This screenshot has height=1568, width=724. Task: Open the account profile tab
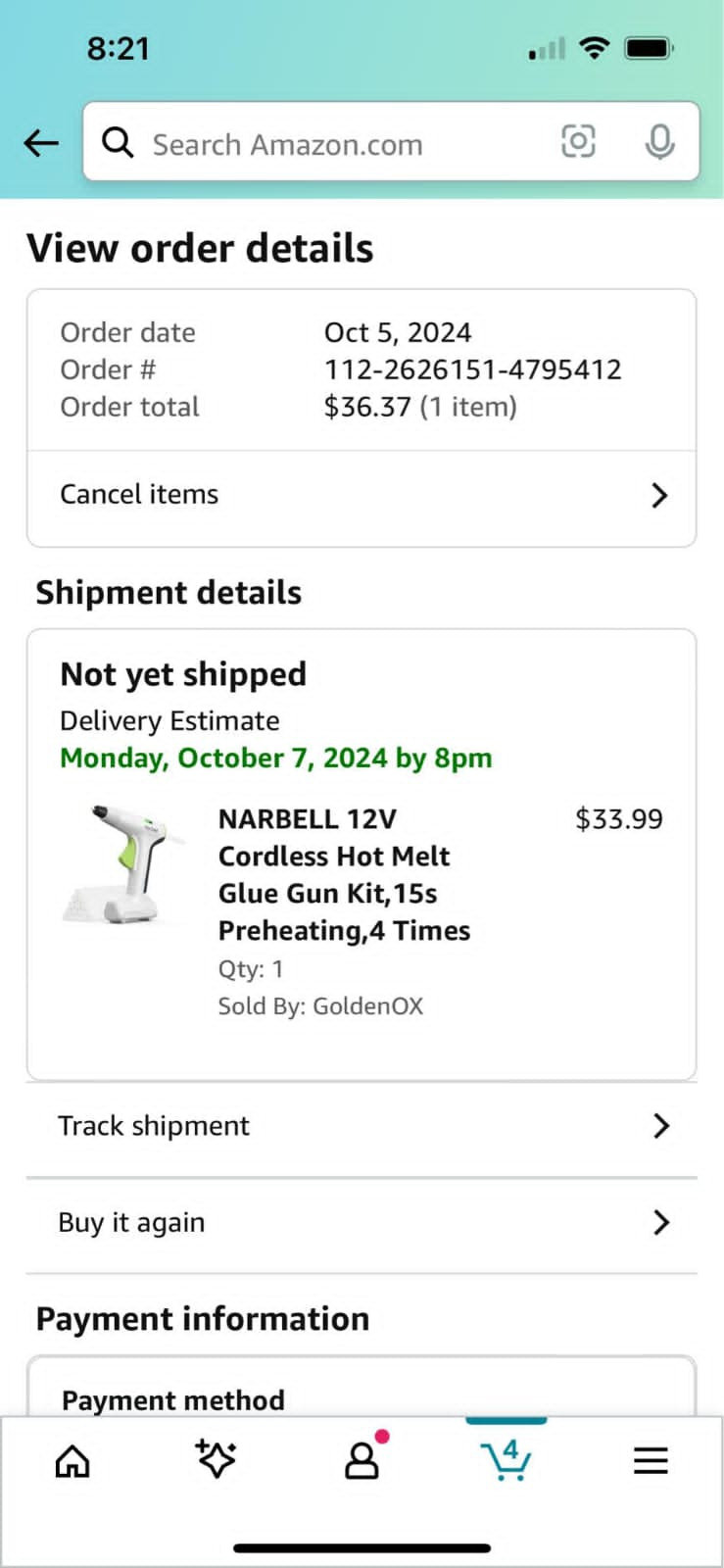(x=362, y=1461)
